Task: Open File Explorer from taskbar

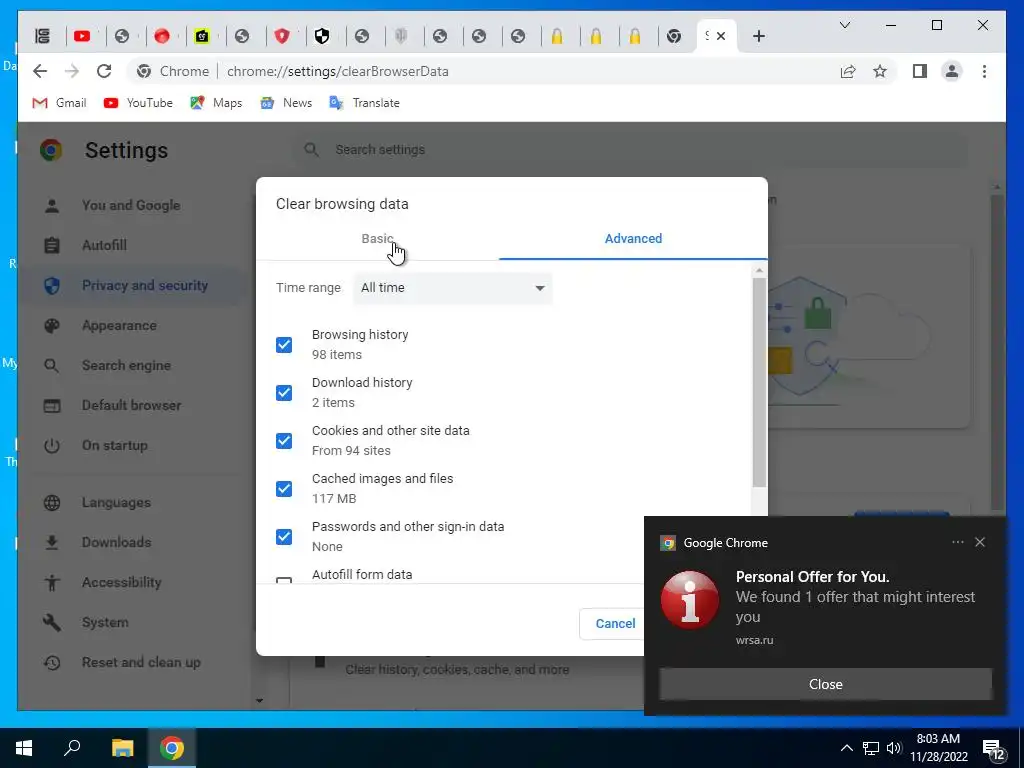Action: [x=122, y=748]
